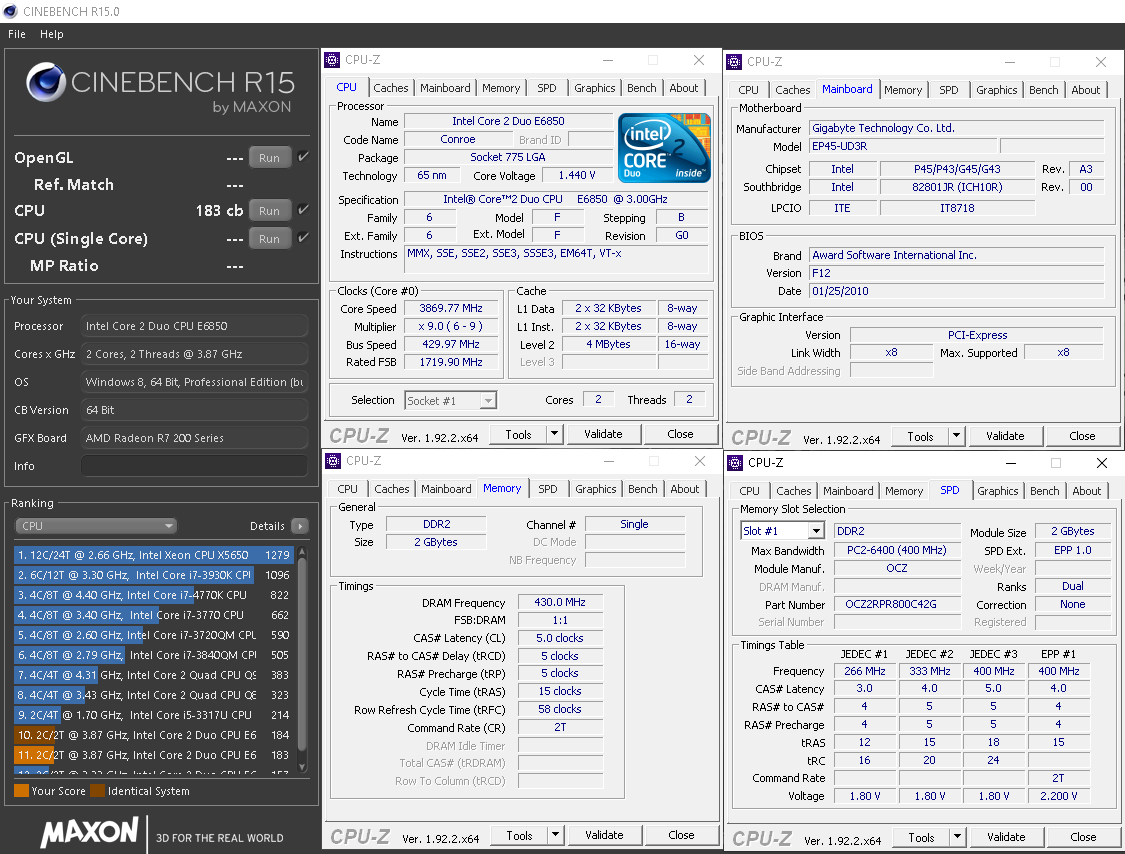Click the Cinebench app icon in title bar
The image size is (1125, 854).
(10, 11)
